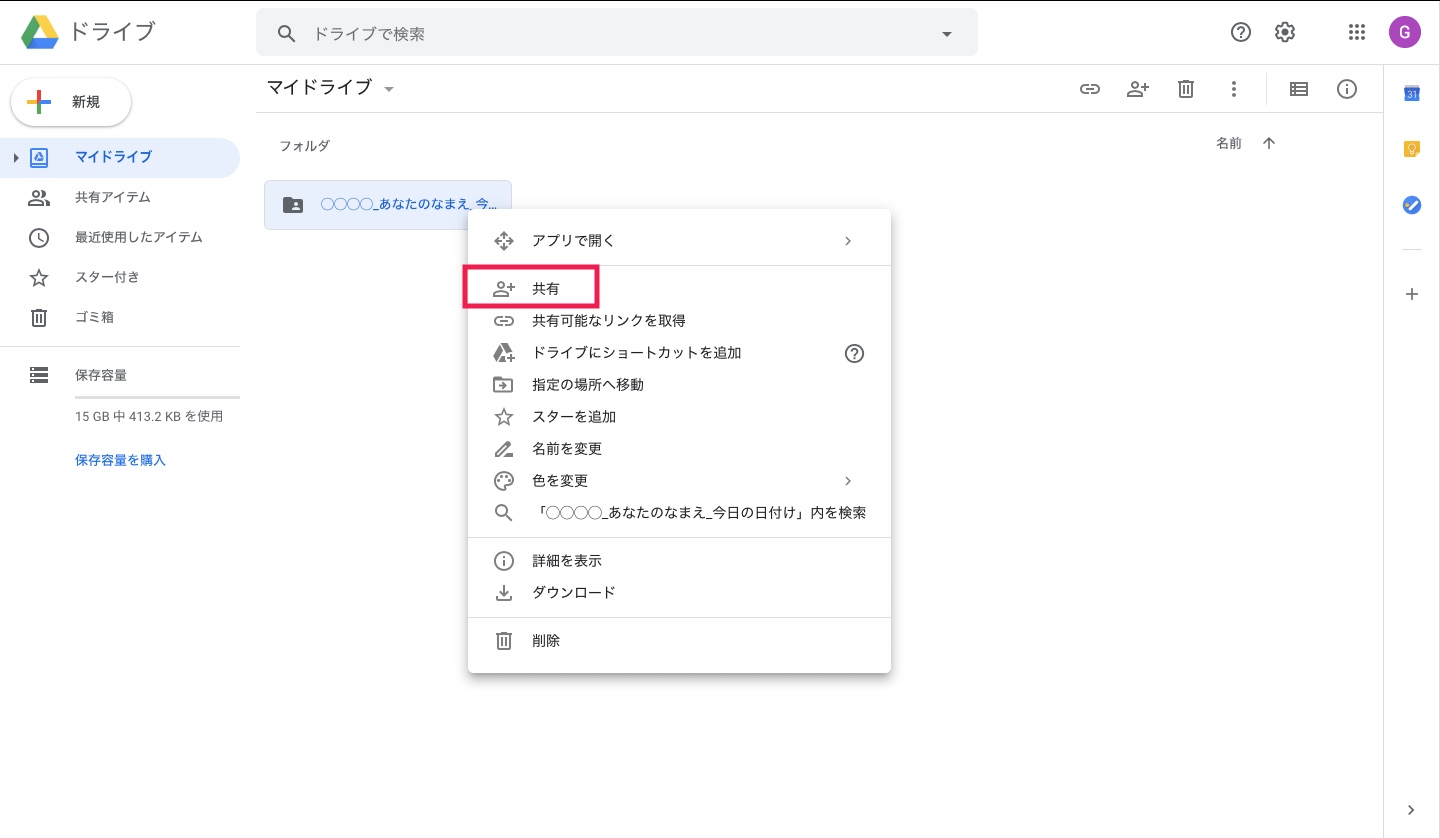Choose スターを追加
The height and width of the screenshot is (838, 1440).
pyautogui.click(x=679, y=417)
